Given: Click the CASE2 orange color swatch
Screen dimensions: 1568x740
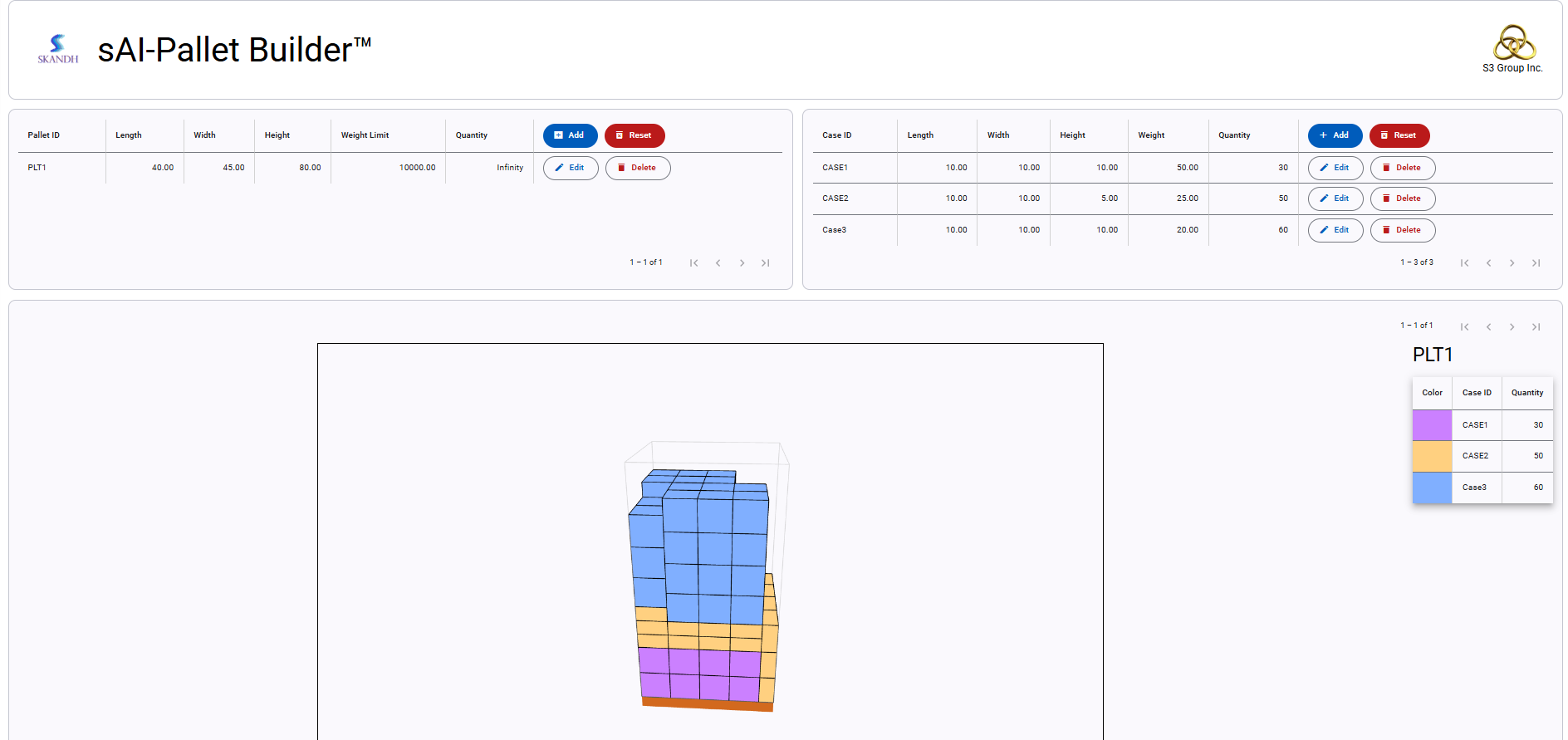Looking at the screenshot, I should click(1432, 456).
